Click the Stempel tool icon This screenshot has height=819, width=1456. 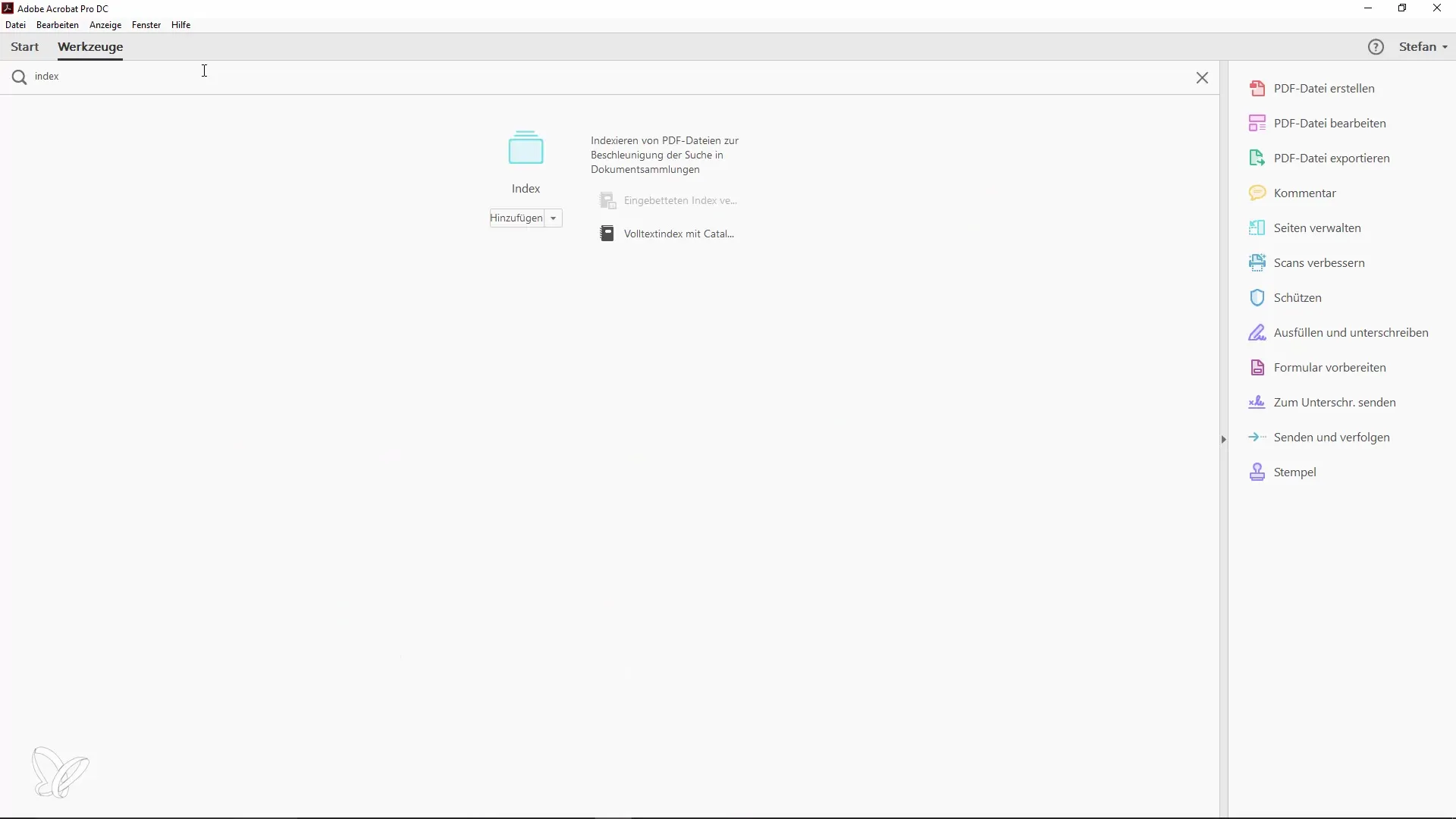pyautogui.click(x=1257, y=472)
